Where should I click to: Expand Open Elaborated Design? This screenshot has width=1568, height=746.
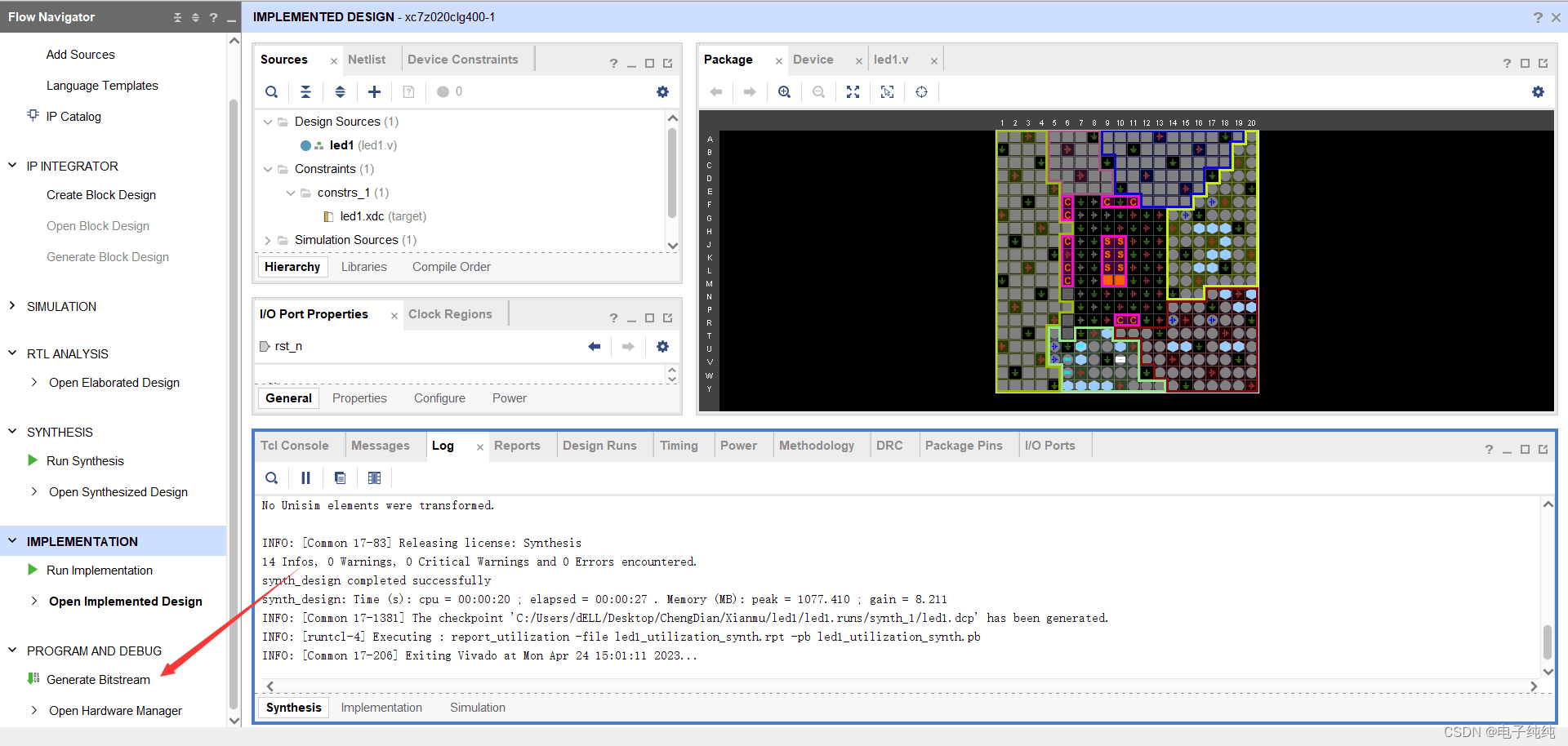point(33,382)
